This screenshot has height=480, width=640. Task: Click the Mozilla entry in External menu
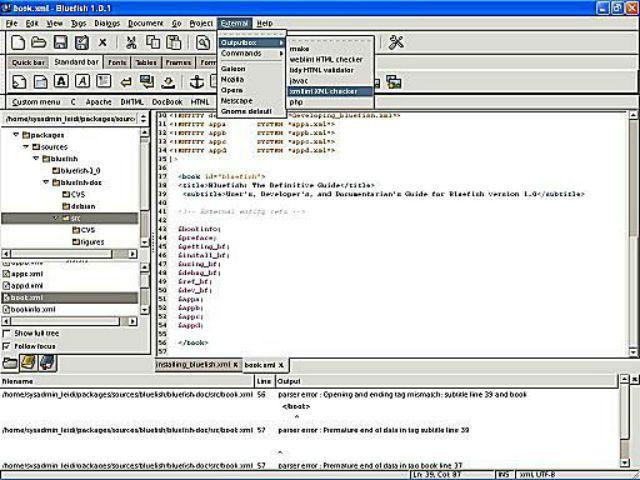coord(233,78)
